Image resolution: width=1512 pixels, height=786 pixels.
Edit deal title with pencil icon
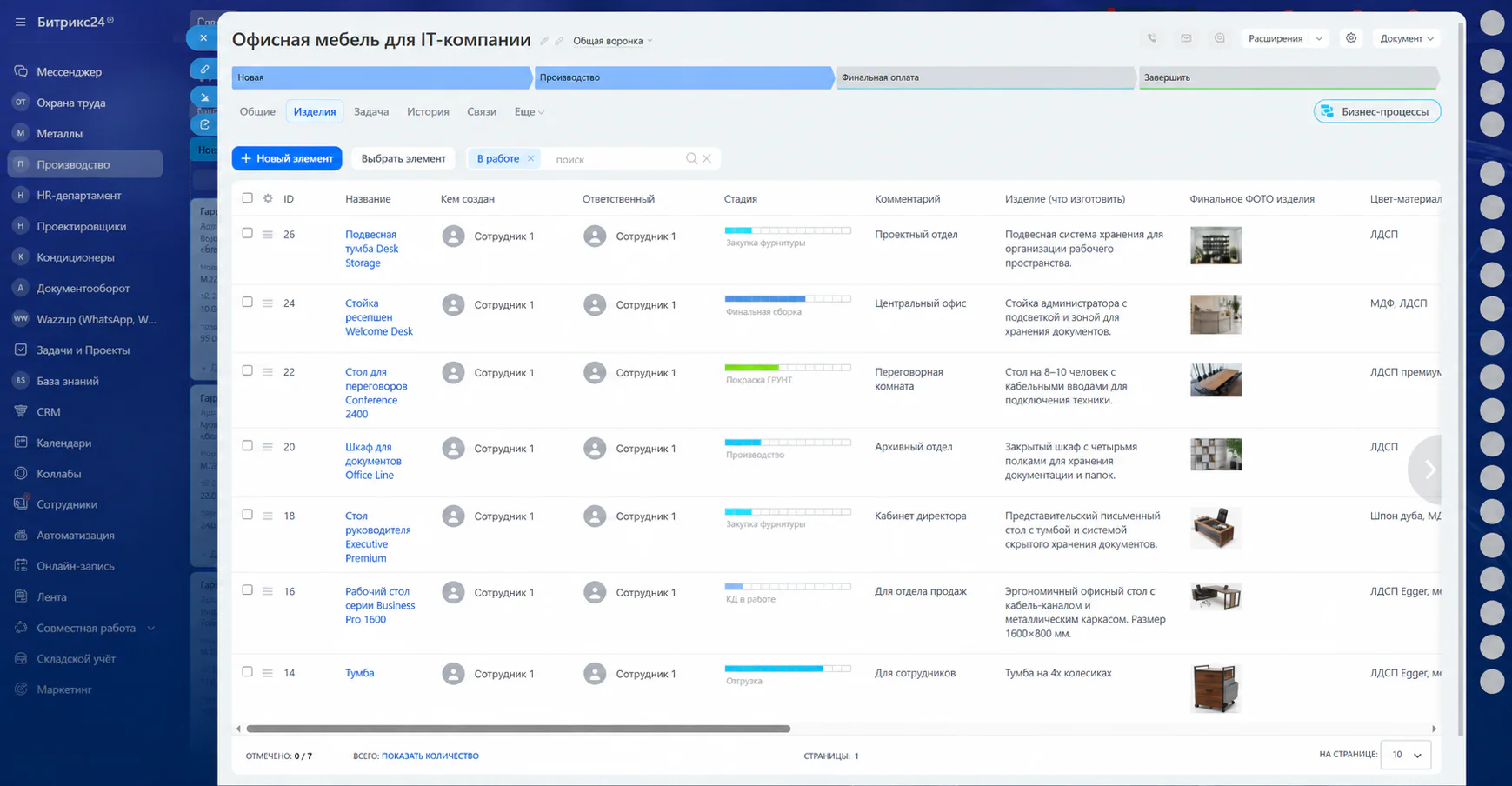544,41
